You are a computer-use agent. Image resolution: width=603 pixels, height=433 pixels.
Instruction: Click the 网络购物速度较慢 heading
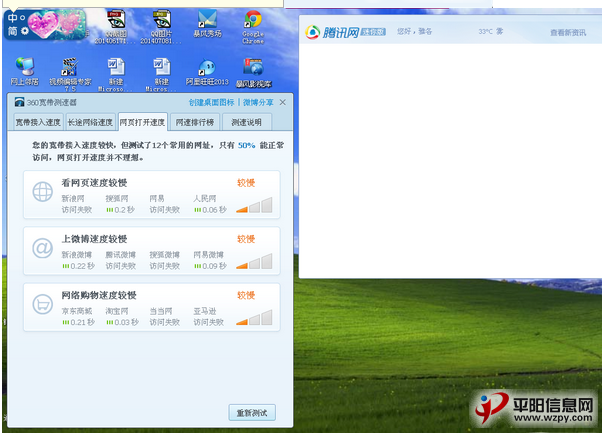[99, 295]
